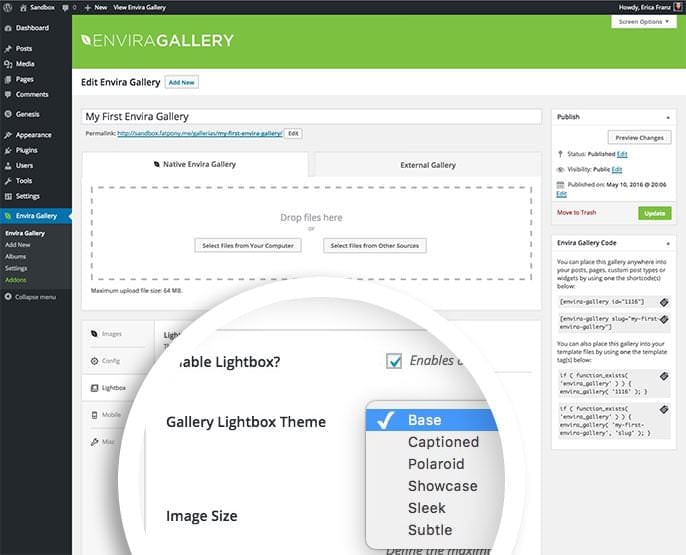Open the Howdy Erica Franz account menu
Screen dimensions: 686x555
click(650, 7)
